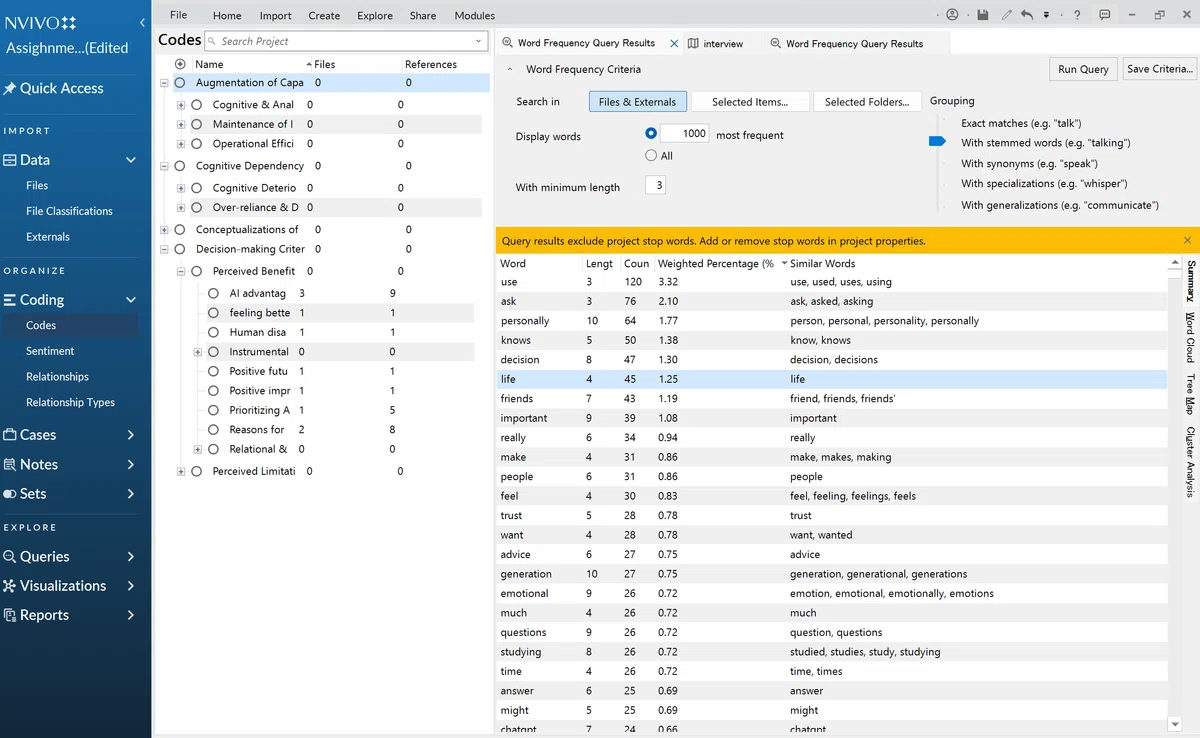Collapse the Perceived Benefit node
The height and width of the screenshot is (738, 1200).
181,271
